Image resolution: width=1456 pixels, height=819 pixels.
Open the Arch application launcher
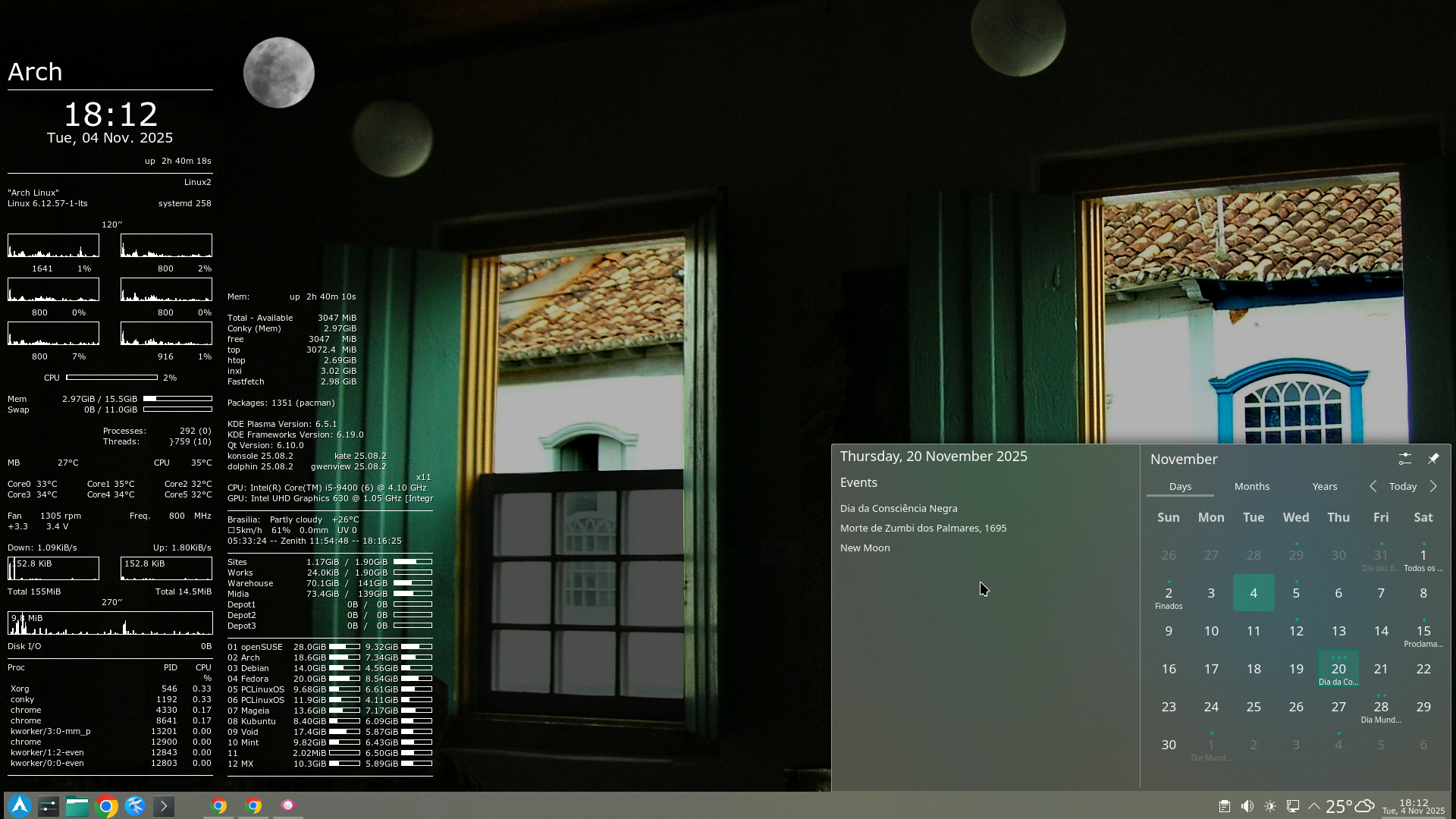tap(20, 805)
